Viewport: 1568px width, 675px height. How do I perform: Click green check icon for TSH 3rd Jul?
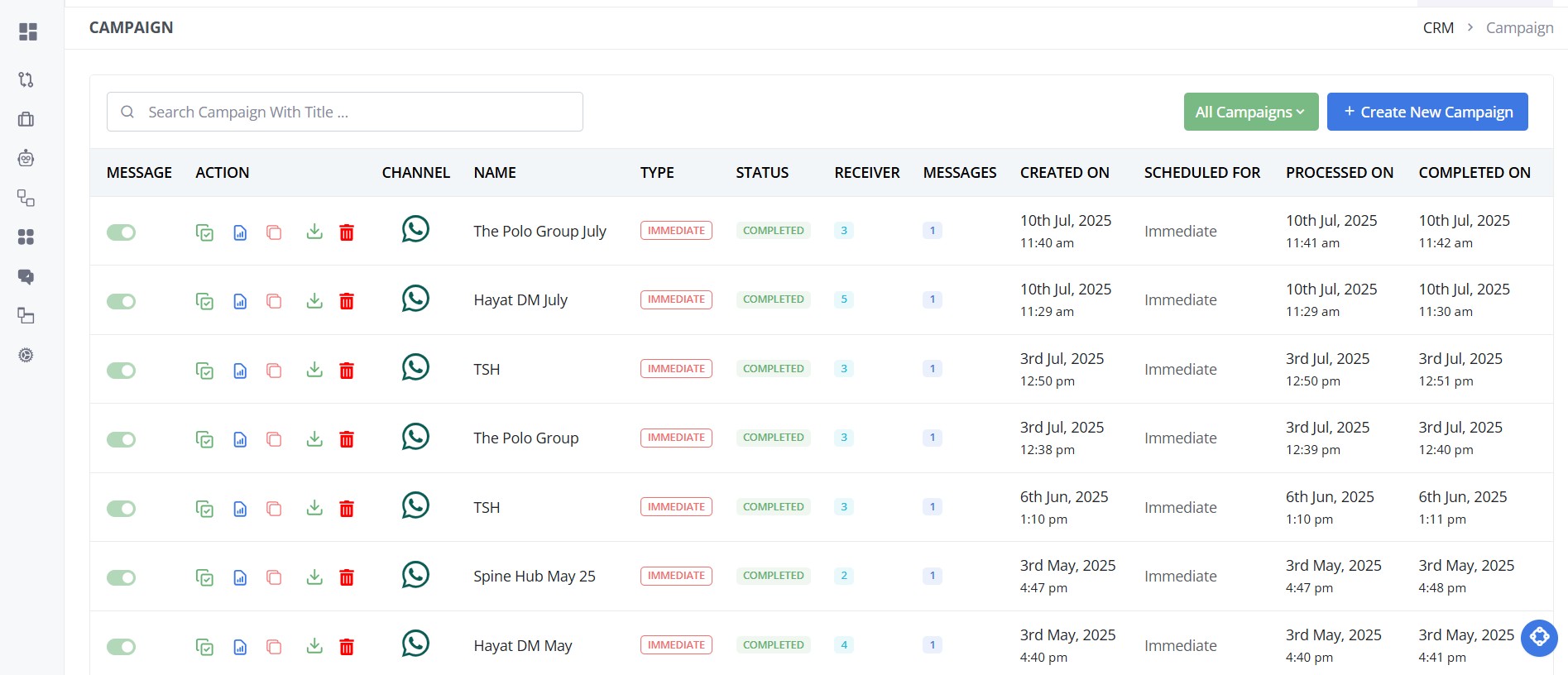point(204,371)
